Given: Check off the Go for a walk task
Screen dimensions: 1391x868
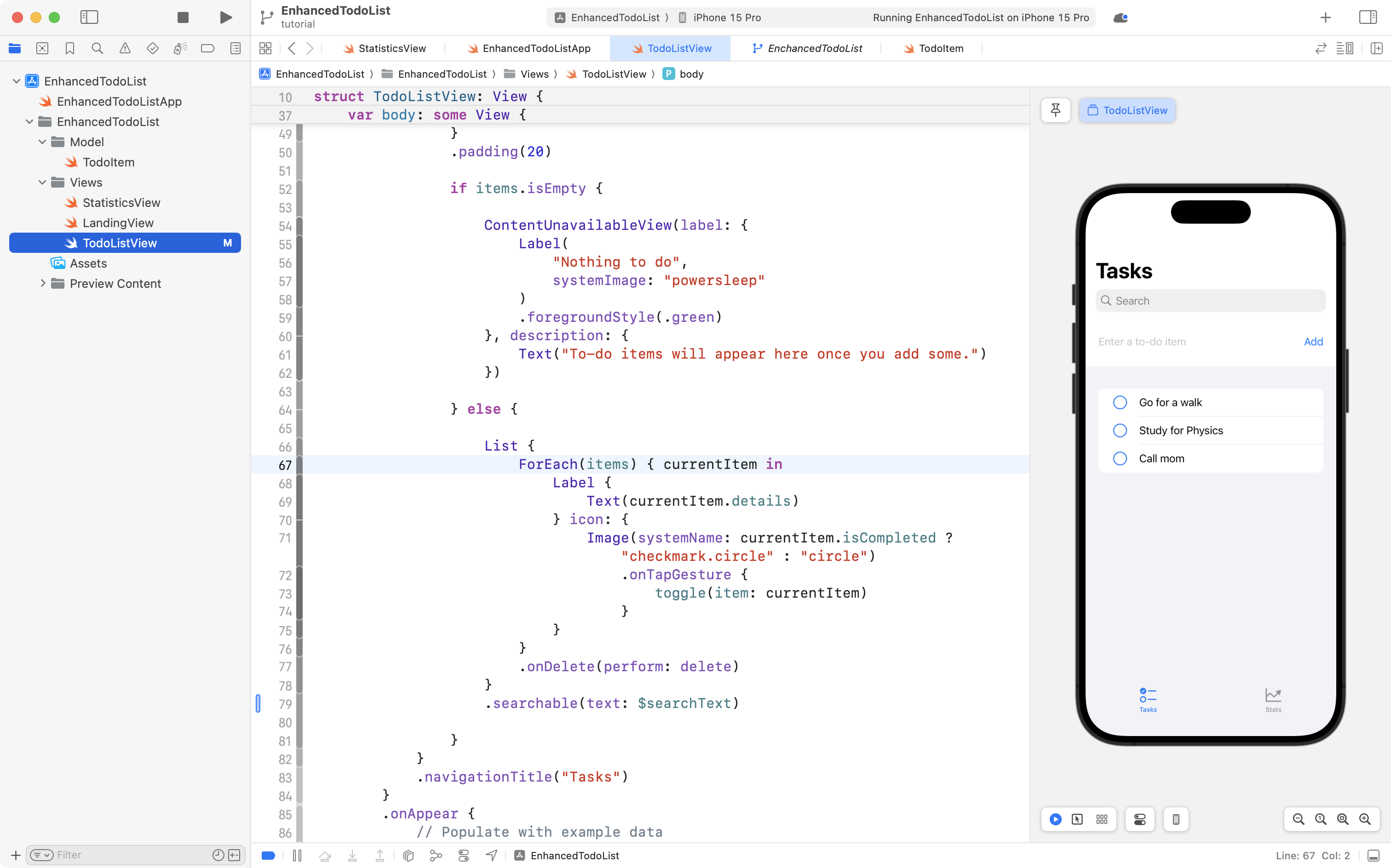Looking at the screenshot, I should coord(1120,402).
